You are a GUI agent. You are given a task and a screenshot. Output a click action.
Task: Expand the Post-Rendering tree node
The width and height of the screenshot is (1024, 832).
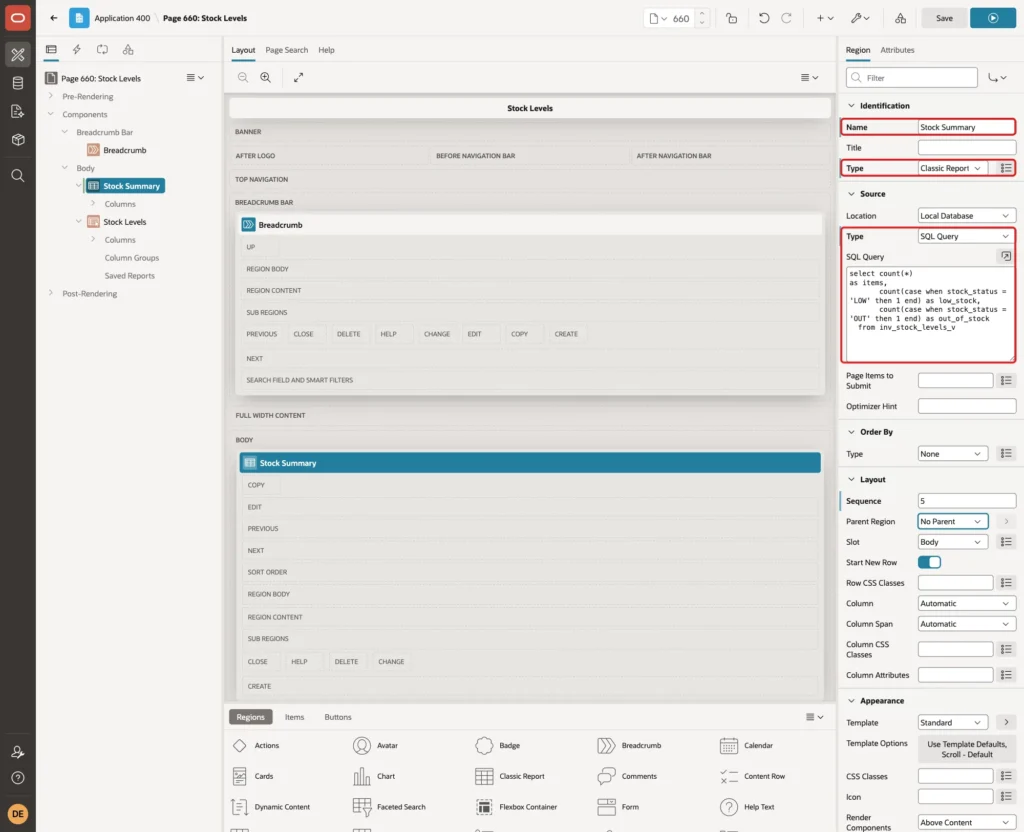pos(50,293)
